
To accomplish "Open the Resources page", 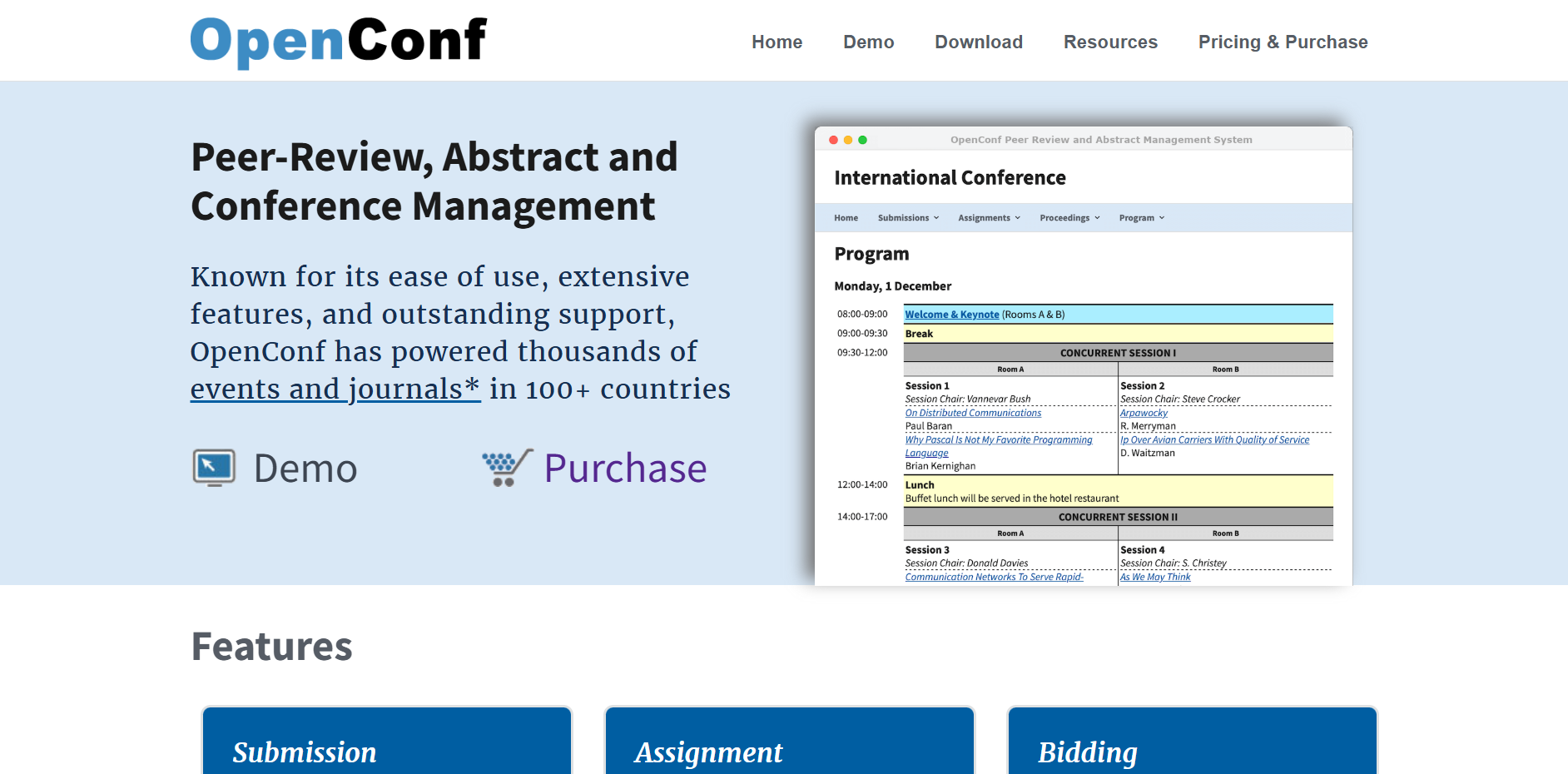I will tap(1110, 42).
